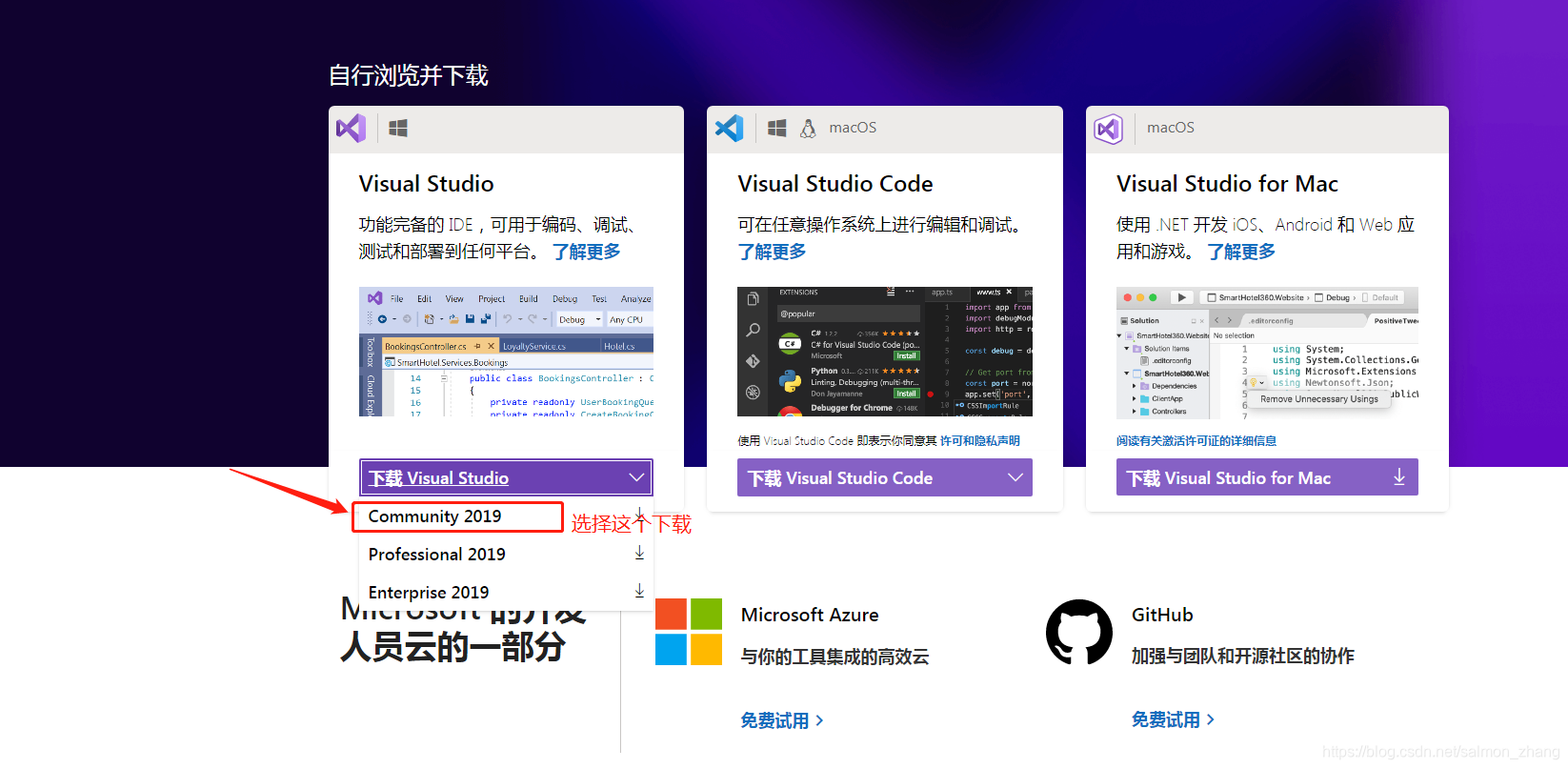1568x769 pixels.
Task: Open 了解更多 link under Visual Studio
Action: [587, 252]
